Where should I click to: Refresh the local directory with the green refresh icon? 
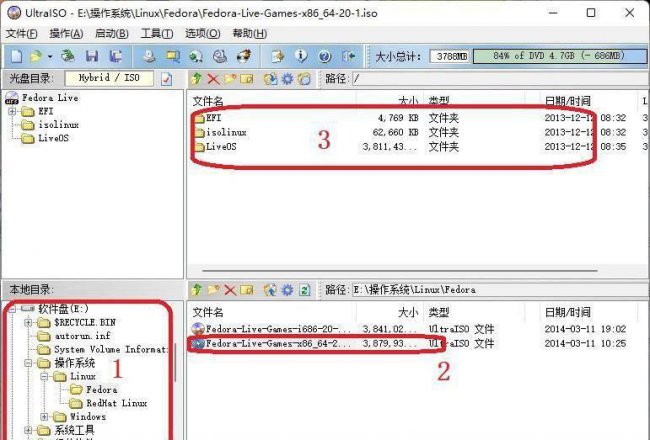tap(304, 289)
